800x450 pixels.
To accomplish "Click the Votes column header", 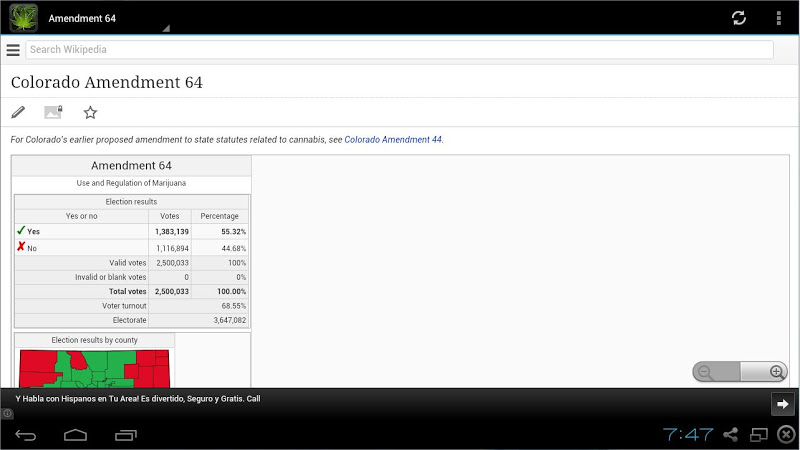I will (x=169, y=216).
